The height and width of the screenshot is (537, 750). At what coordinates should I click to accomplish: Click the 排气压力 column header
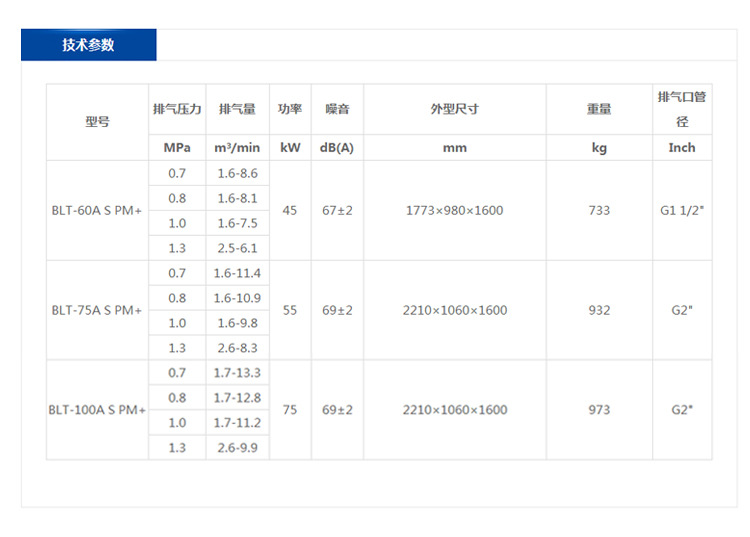pos(177,109)
